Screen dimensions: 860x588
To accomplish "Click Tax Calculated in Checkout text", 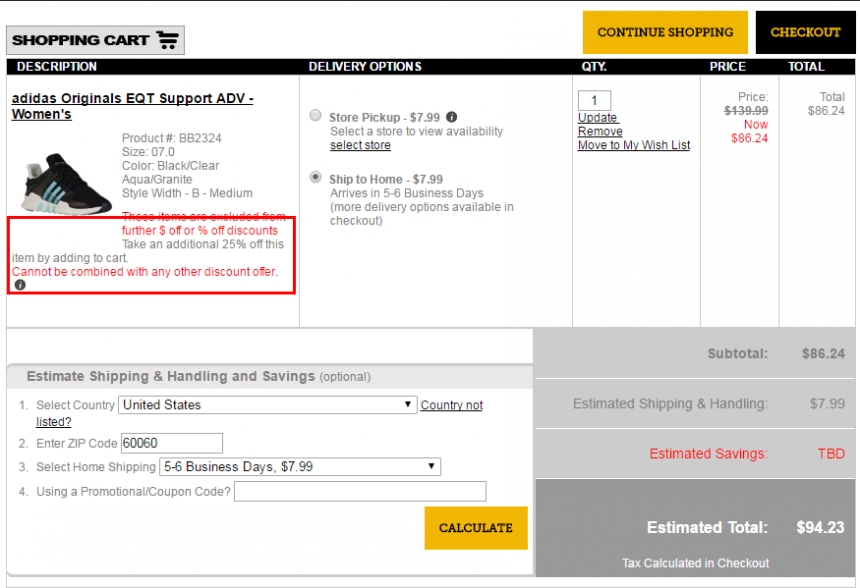I will tap(695, 563).
